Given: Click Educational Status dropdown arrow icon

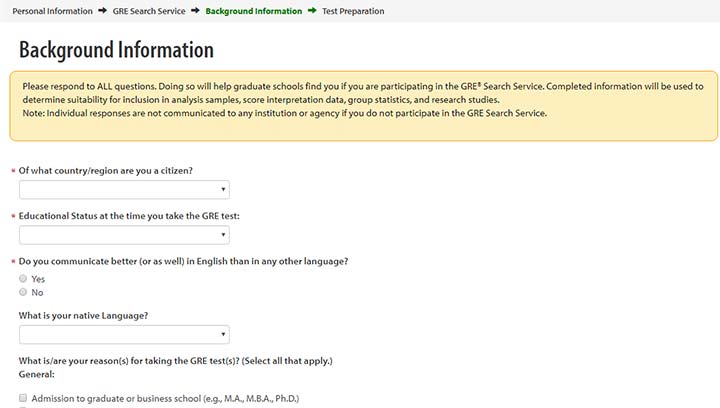Looking at the screenshot, I should click(x=223, y=235).
